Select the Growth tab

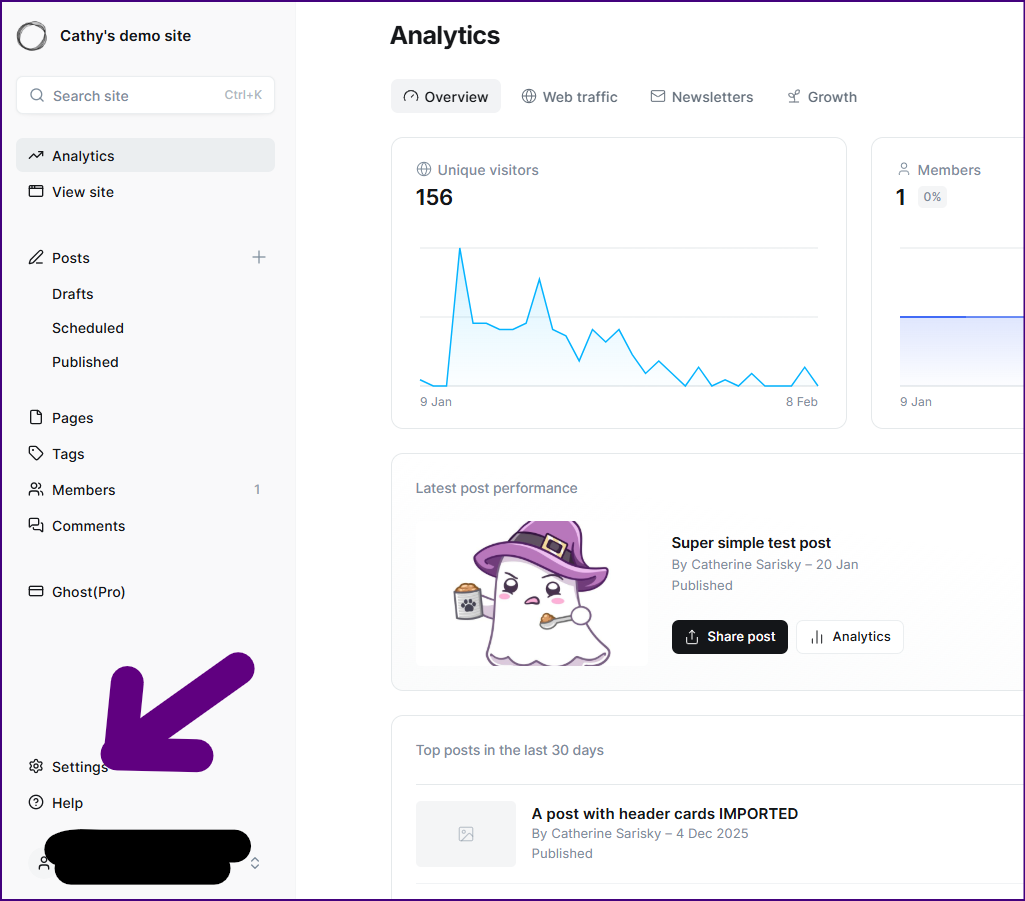[x=821, y=97]
